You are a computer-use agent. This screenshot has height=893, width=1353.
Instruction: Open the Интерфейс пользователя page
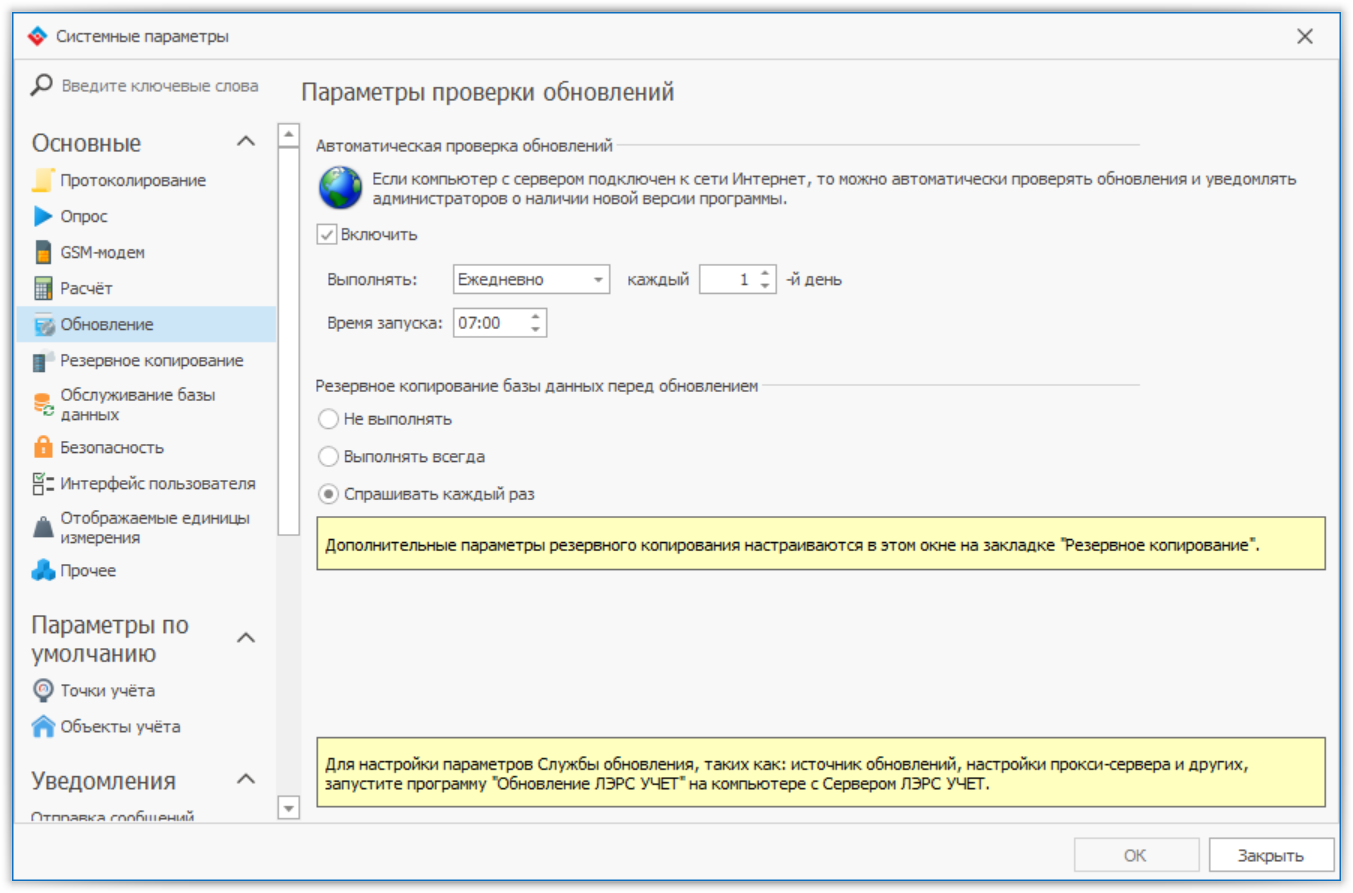41,483
